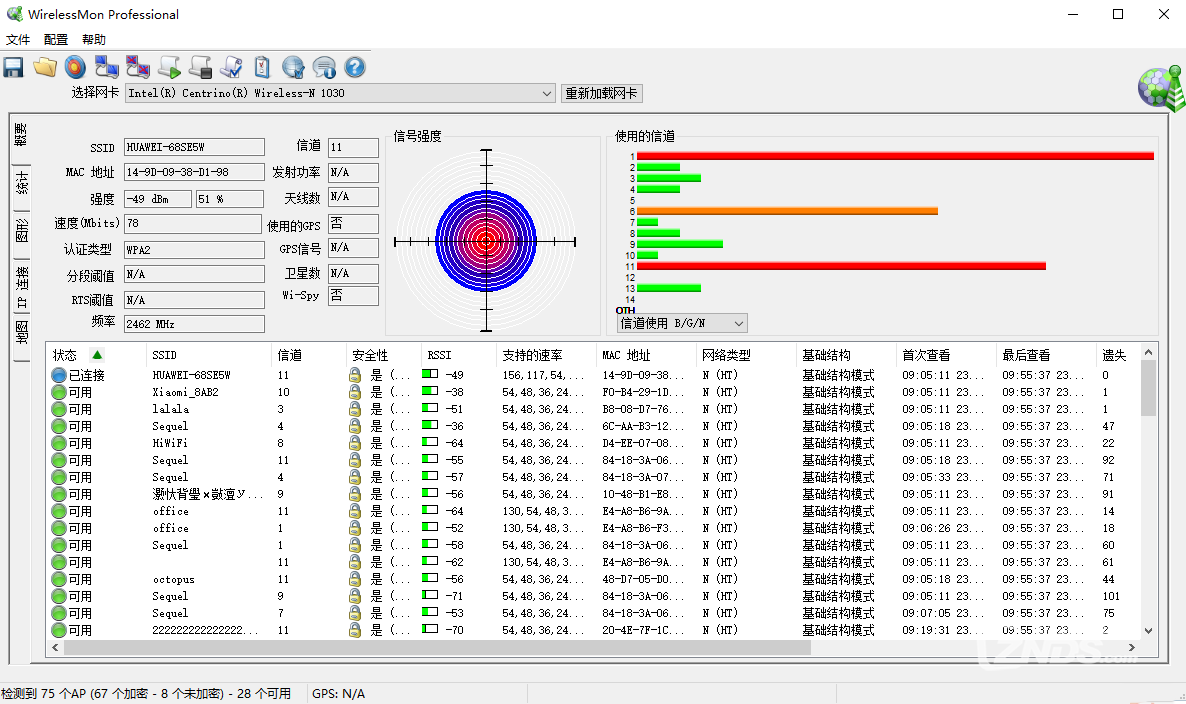Viewport: 1186px width, 704px height.
Task: Click the lock icon in 2222222222 row
Action: click(x=355, y=630)
